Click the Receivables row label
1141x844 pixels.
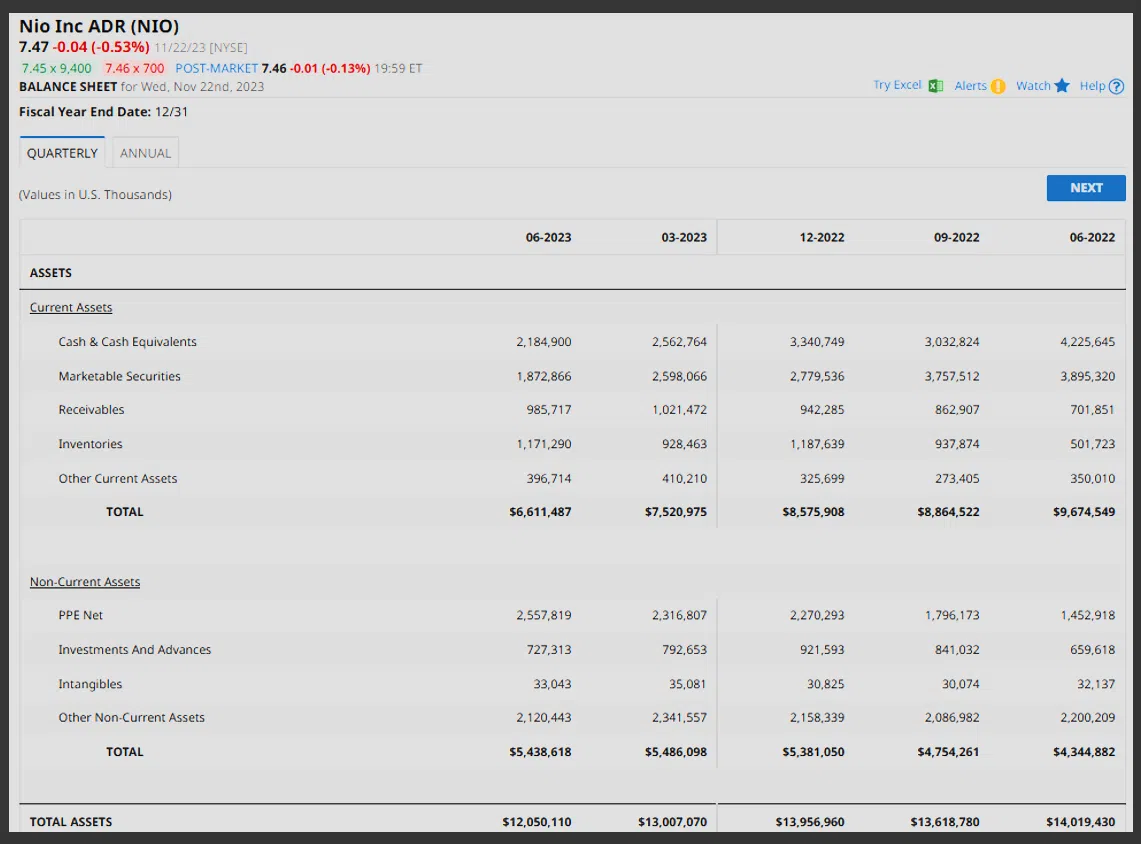pos(91,410)
